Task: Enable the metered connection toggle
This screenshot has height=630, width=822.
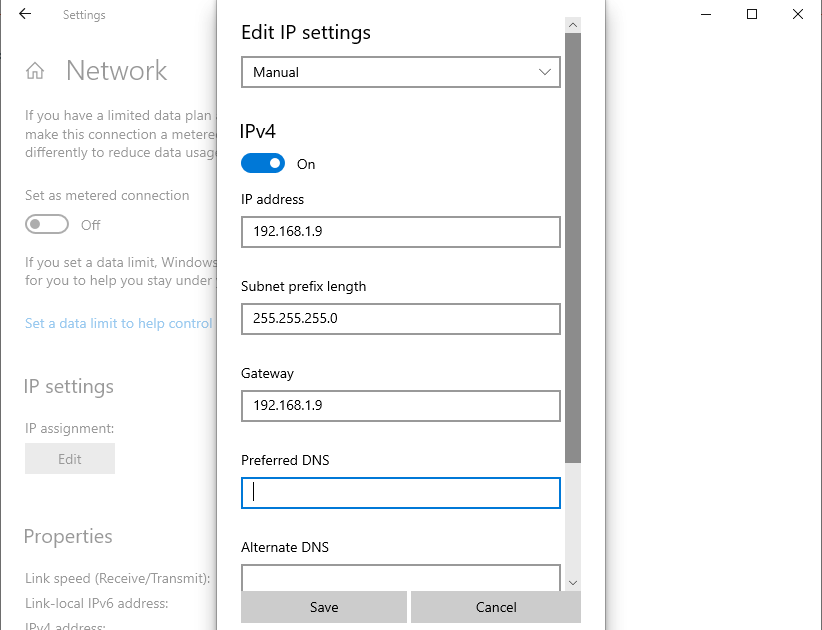Action: coord(47,224)
